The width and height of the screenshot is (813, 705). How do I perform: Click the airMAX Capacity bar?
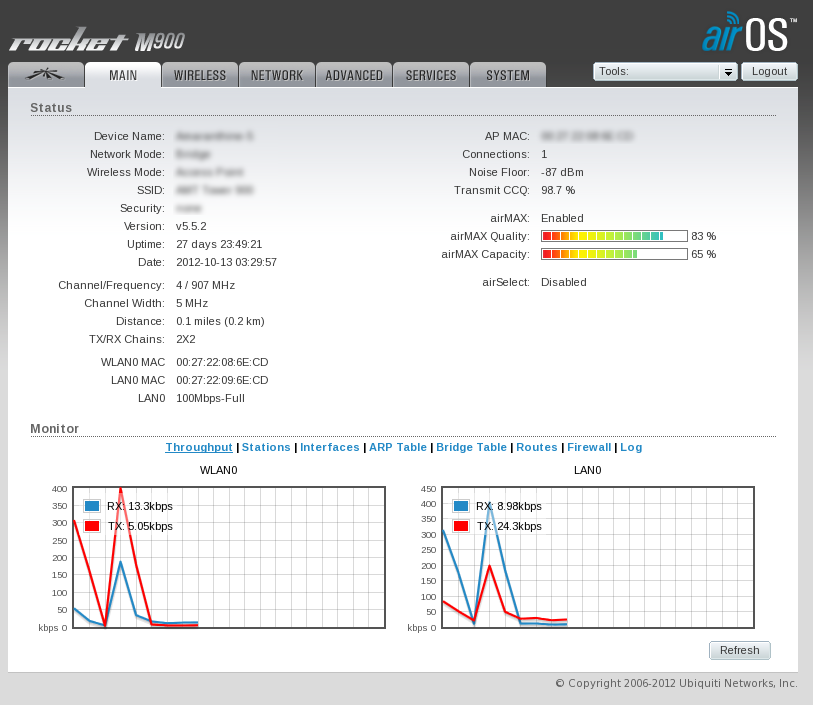[x=614, y=254]
